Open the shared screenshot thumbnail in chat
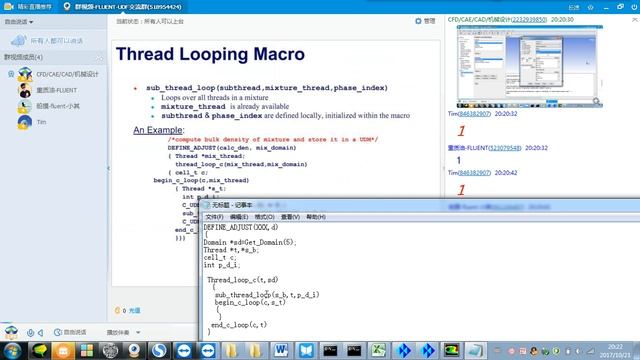Viewport: 640px width, 360px height. pos(529,66)
